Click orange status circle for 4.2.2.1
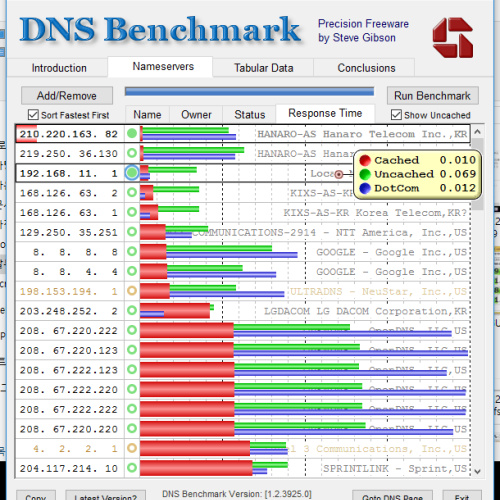Screen dimensions: 500x500 132,448
